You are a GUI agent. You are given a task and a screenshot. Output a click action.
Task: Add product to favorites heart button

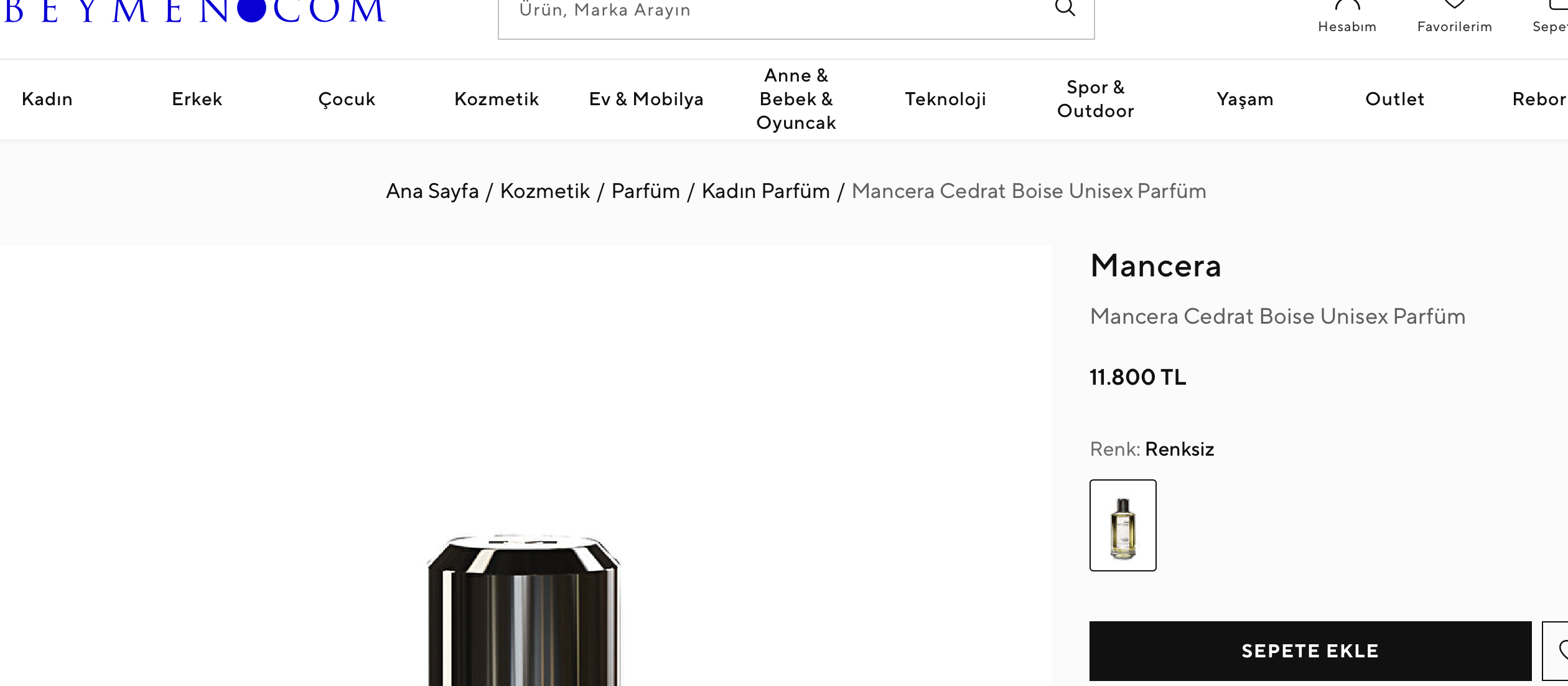coord(1556,651)
